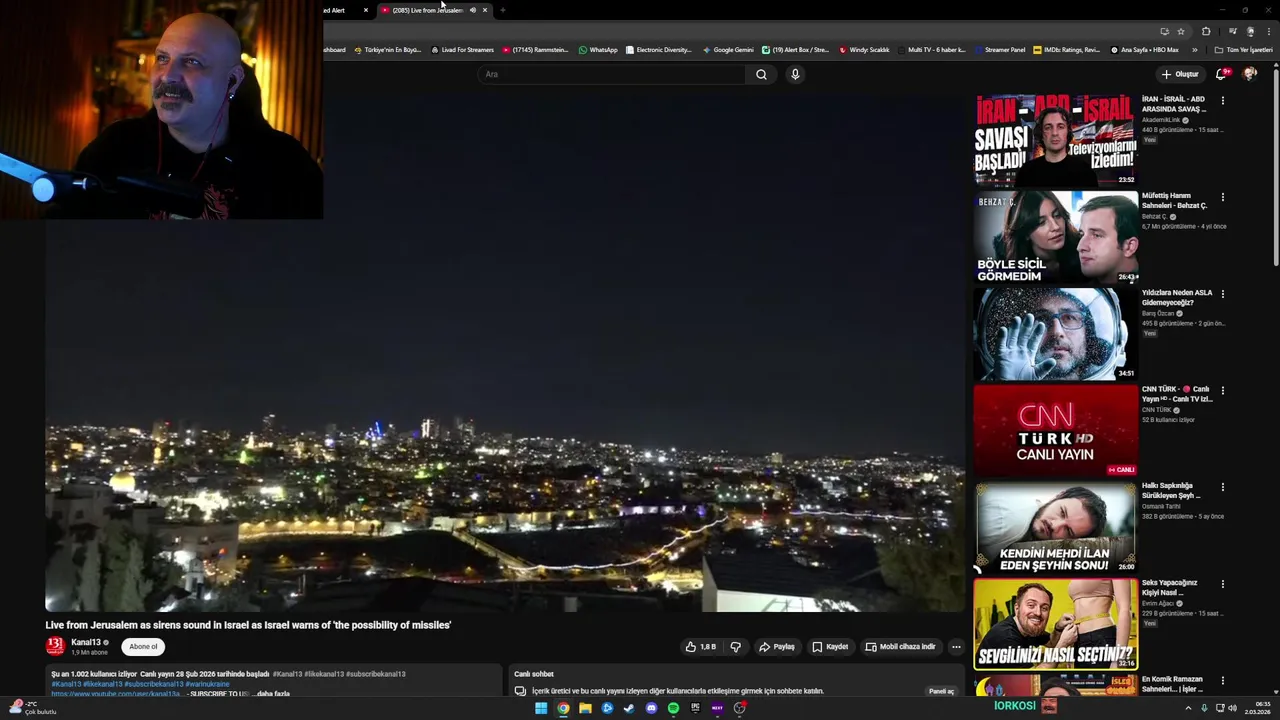Image resolution: width=1280 pixels, height=720 pixels.
Task: Open options menu for Seks Yapacağınız Kişiyi video
Action: tap(1222, 584)
